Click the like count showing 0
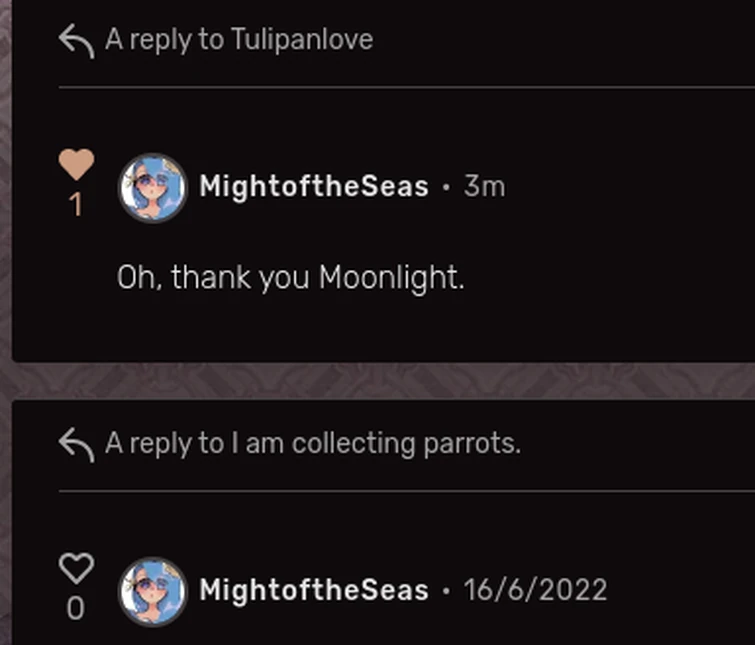Viewport: 755px width, 645px height. point(76,608)
